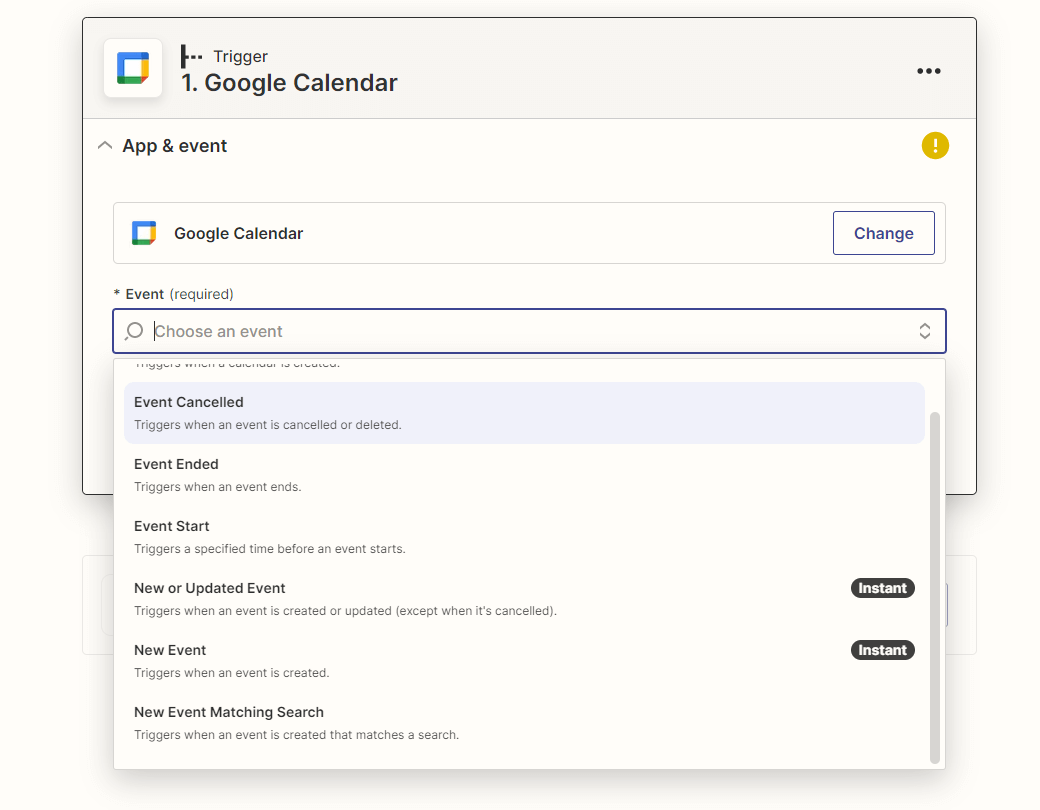
Task: Open the three-dot step options menu
Action: point(929,71)
